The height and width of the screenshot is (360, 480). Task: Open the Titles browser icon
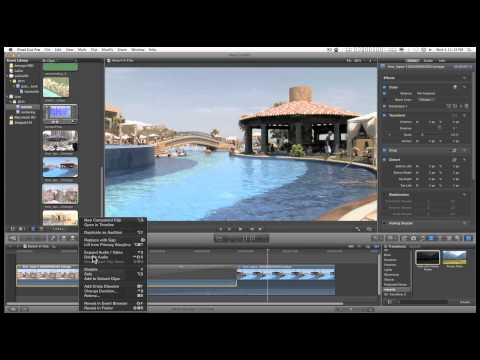pos(440,238)
